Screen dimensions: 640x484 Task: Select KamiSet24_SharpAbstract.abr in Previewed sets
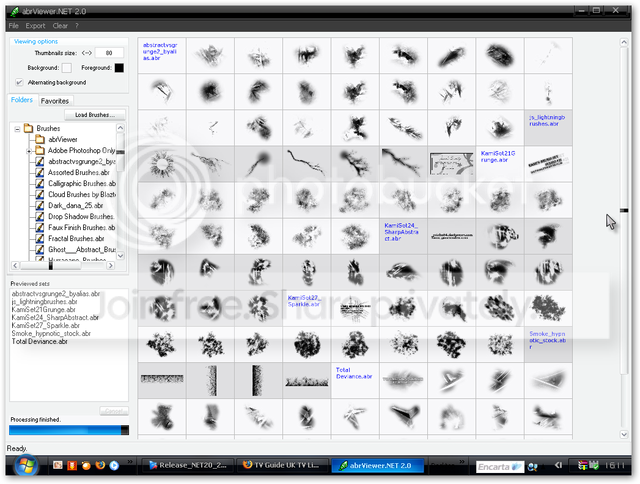click(x=55, y=317)
